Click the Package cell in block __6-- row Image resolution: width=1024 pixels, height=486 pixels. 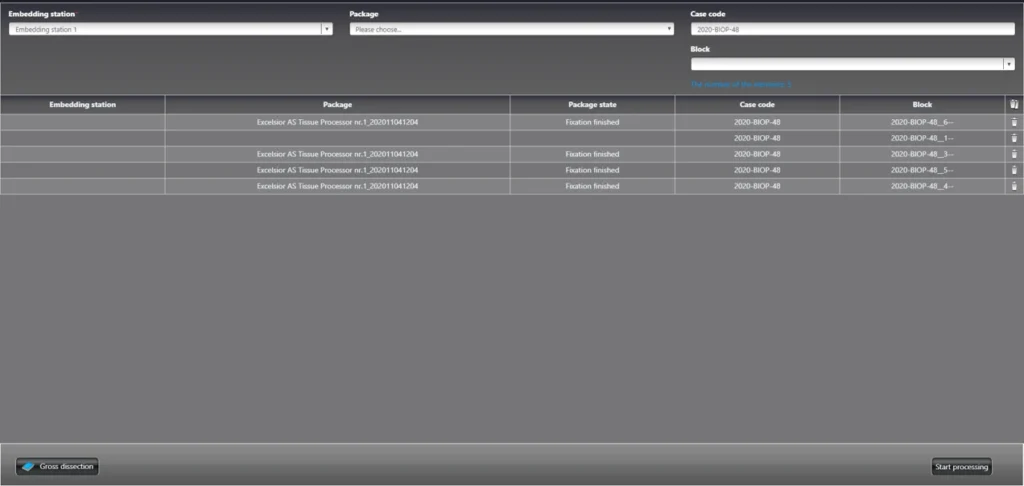tap(338, 122)
